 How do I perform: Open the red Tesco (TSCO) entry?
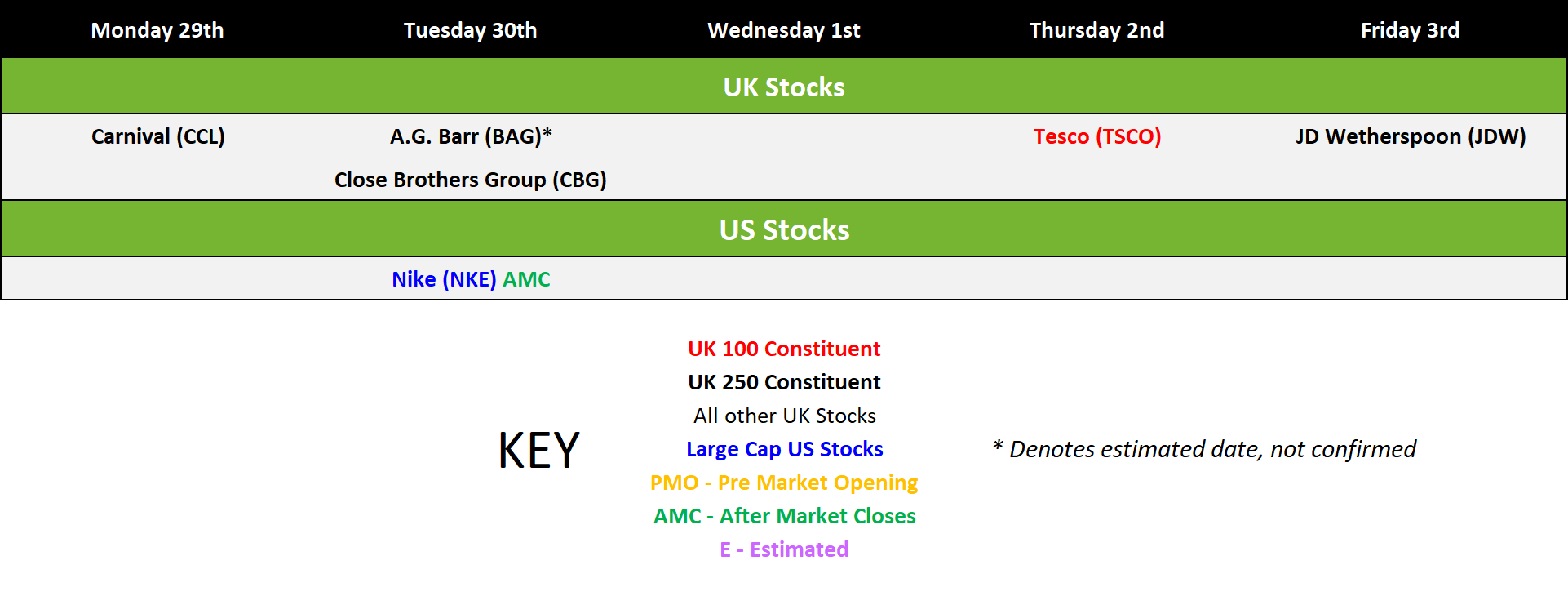[1096, 136]
